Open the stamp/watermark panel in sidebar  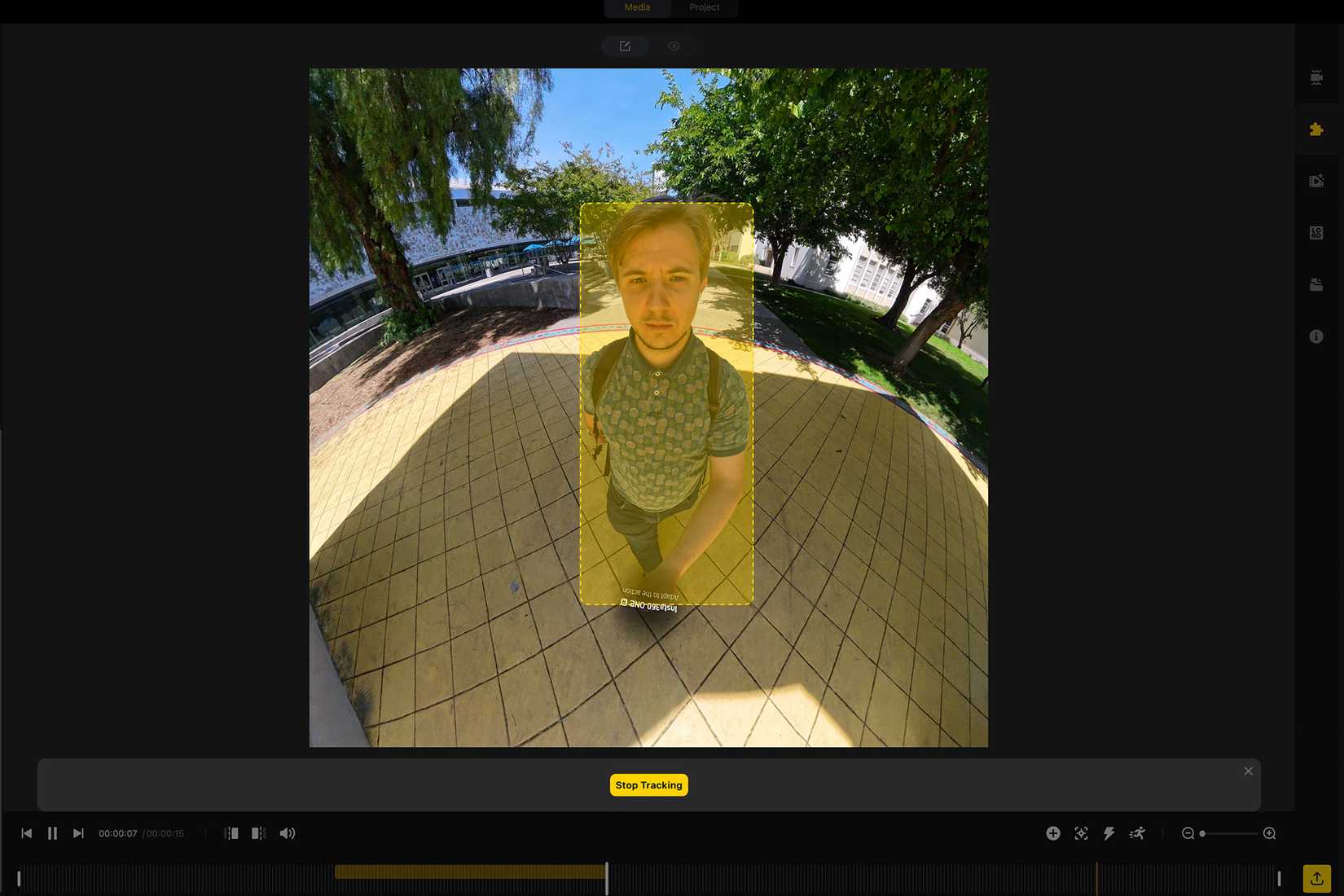[x=1317, y=283]
